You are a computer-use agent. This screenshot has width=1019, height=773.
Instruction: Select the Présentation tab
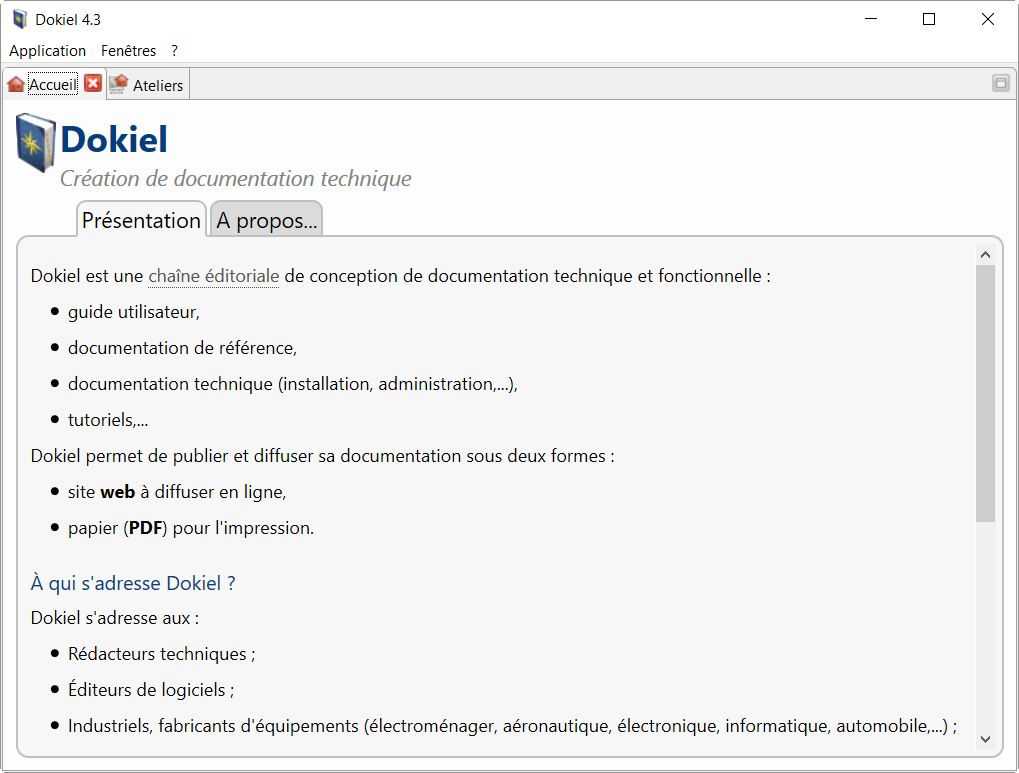pos(141,220)
